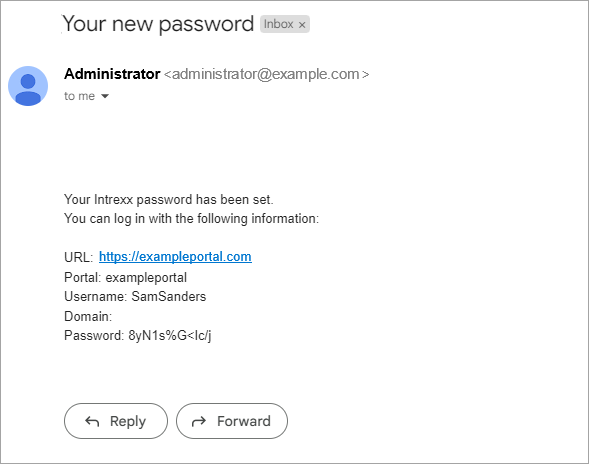Click the "to me" recipient text
Viewport: 589px width, 464px height.
[79, 96]
